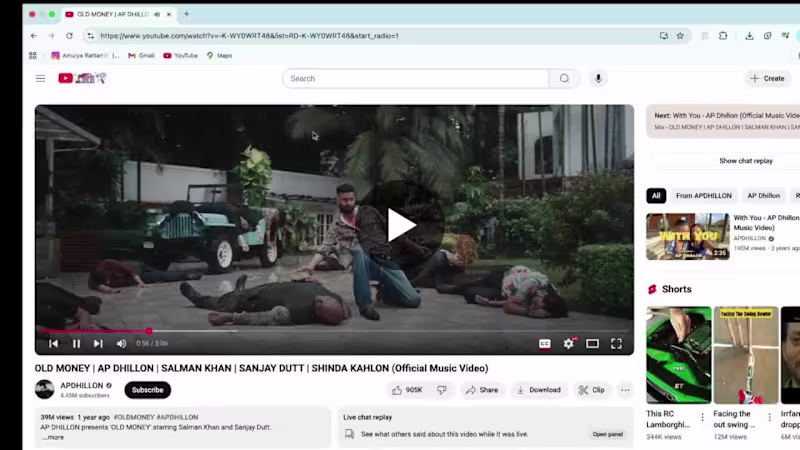Close the OLD MONEY tab
Image resolution: width=800 pixels, height=450 pixels.
(169, 14)
